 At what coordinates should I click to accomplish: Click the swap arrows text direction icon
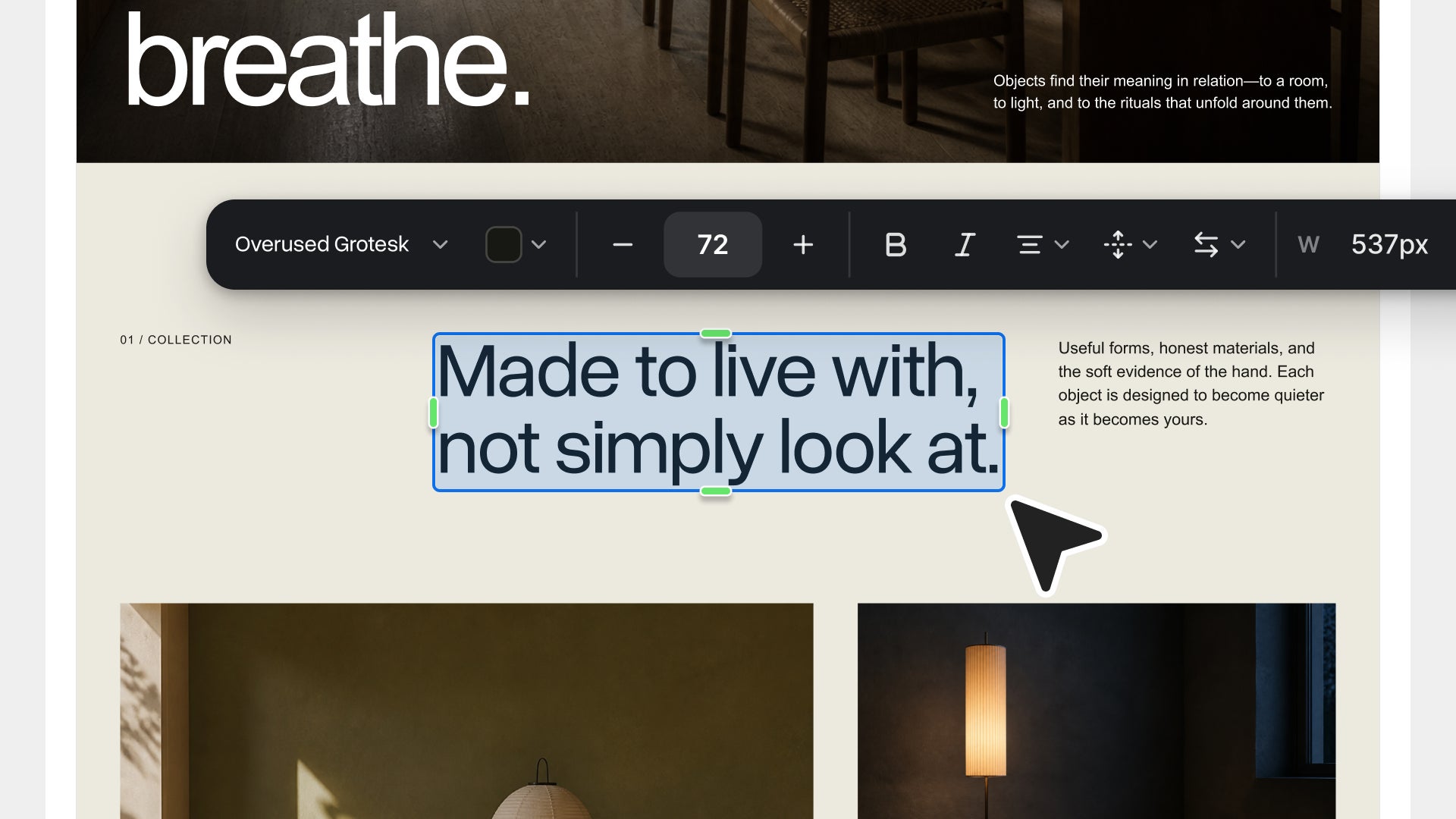pos(1206,244)
